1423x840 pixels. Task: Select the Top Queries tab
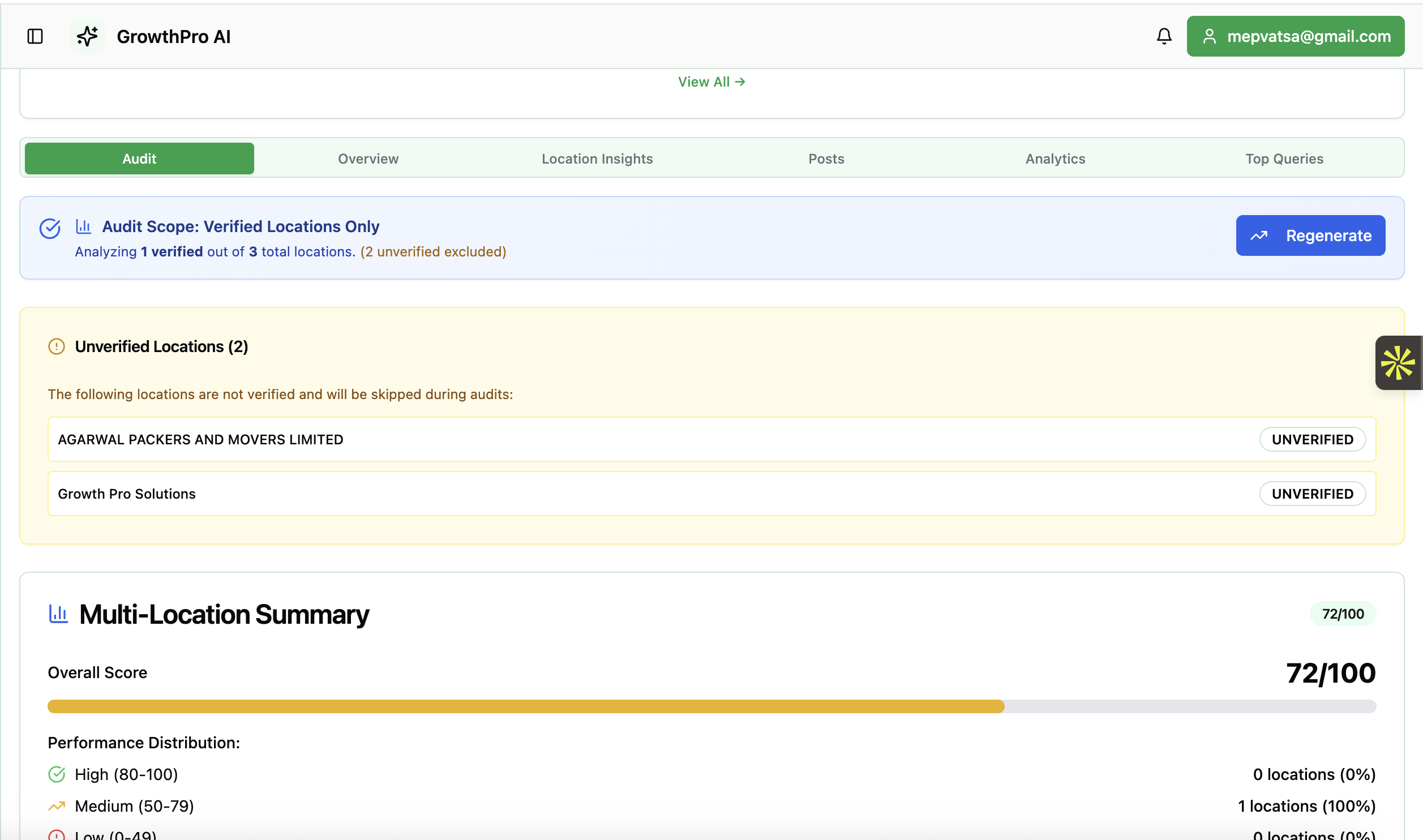coord(1284,158)
